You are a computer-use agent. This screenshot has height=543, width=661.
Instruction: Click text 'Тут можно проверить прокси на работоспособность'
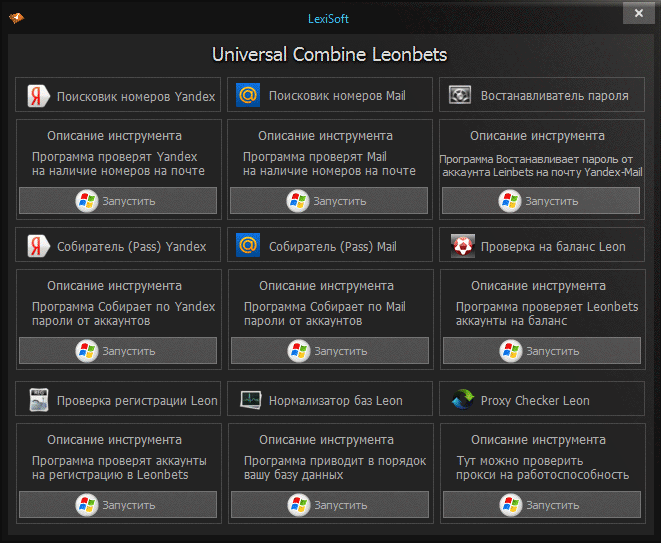543,468
